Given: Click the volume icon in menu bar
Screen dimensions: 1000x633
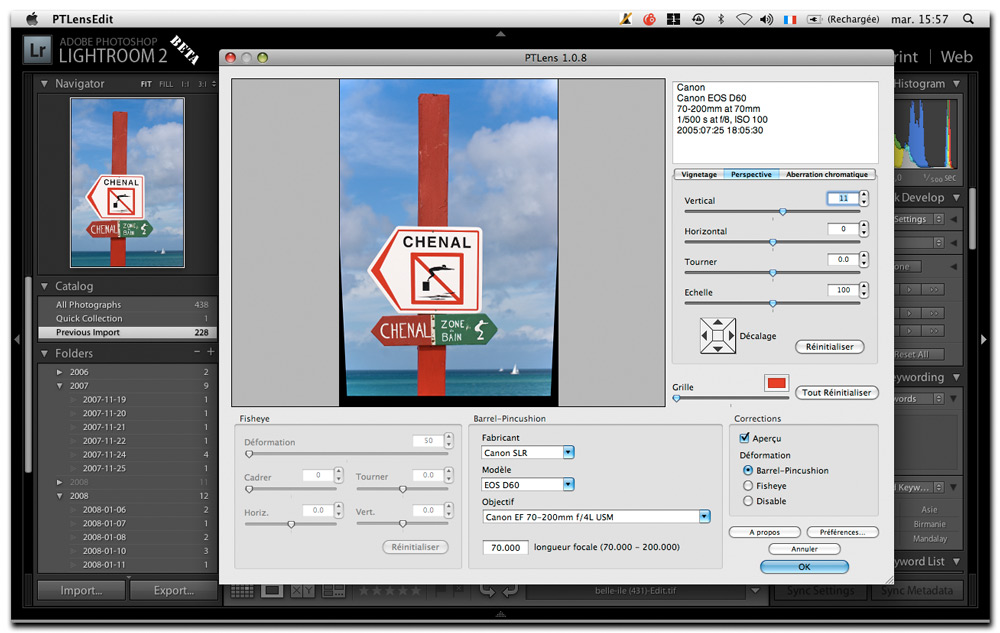Looking at the screenshot, I should coord(766,19).
